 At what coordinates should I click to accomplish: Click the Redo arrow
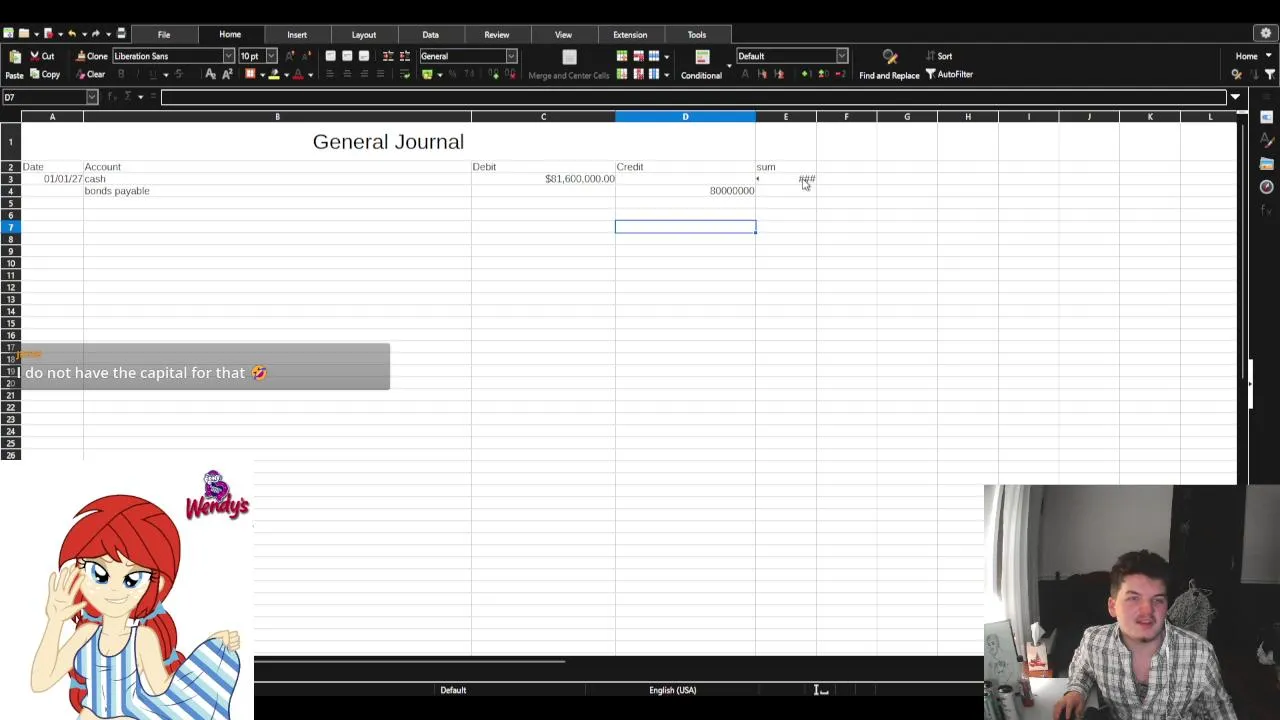point(96,34)
